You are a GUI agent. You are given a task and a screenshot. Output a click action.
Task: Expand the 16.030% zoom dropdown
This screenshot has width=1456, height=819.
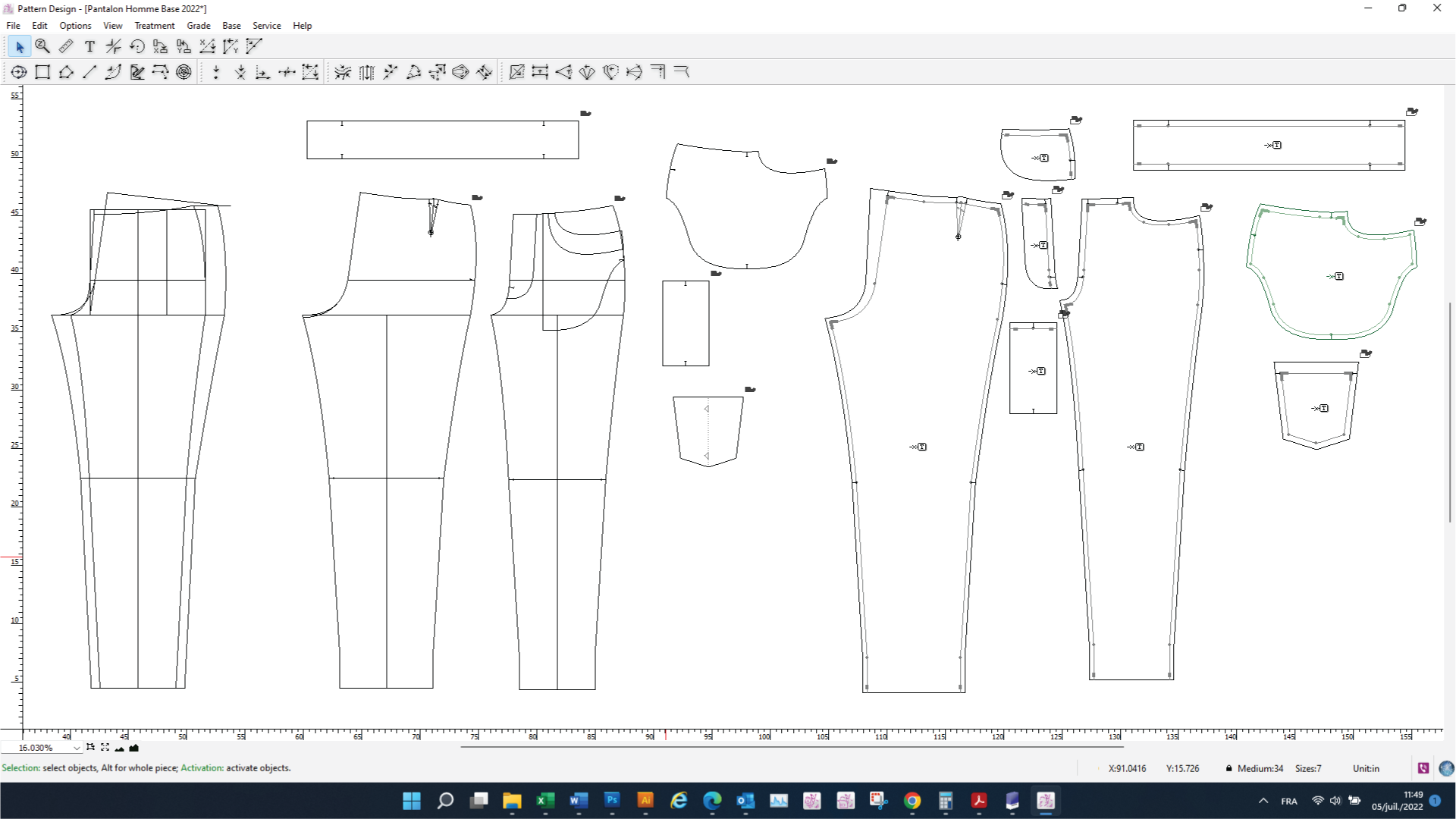point(77,748)
